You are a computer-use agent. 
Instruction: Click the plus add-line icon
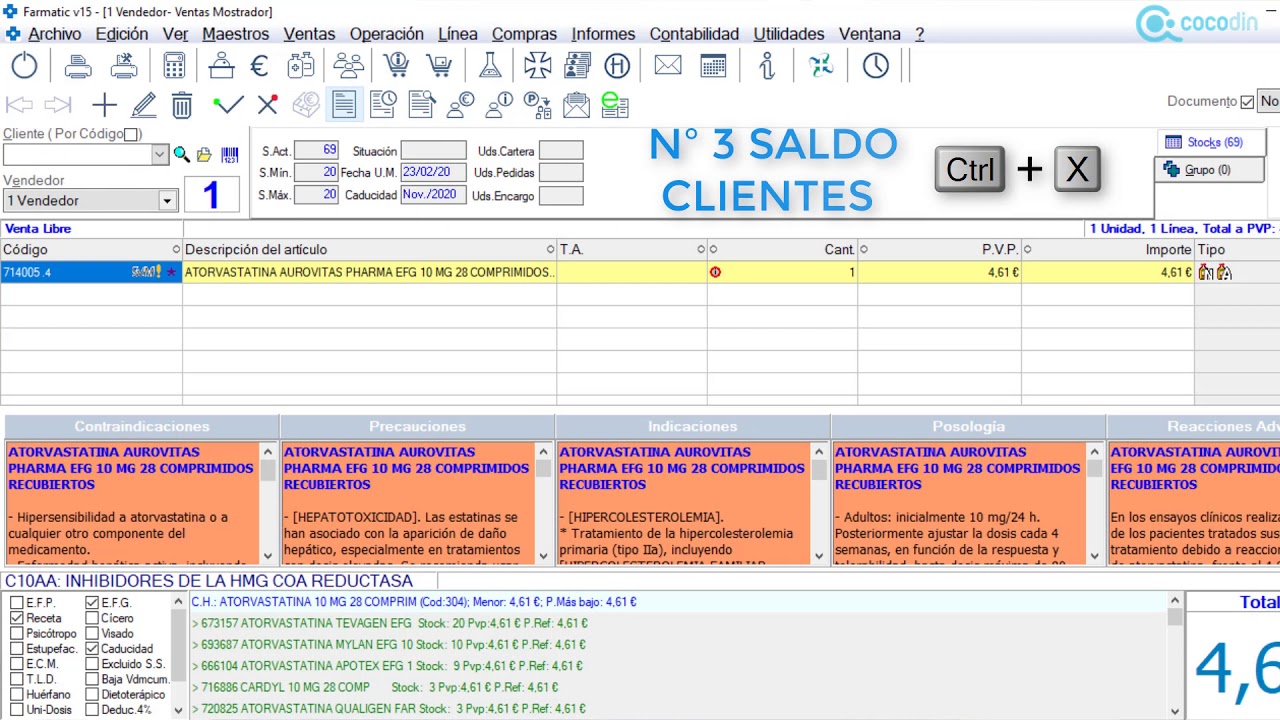[x=104, y=105]
